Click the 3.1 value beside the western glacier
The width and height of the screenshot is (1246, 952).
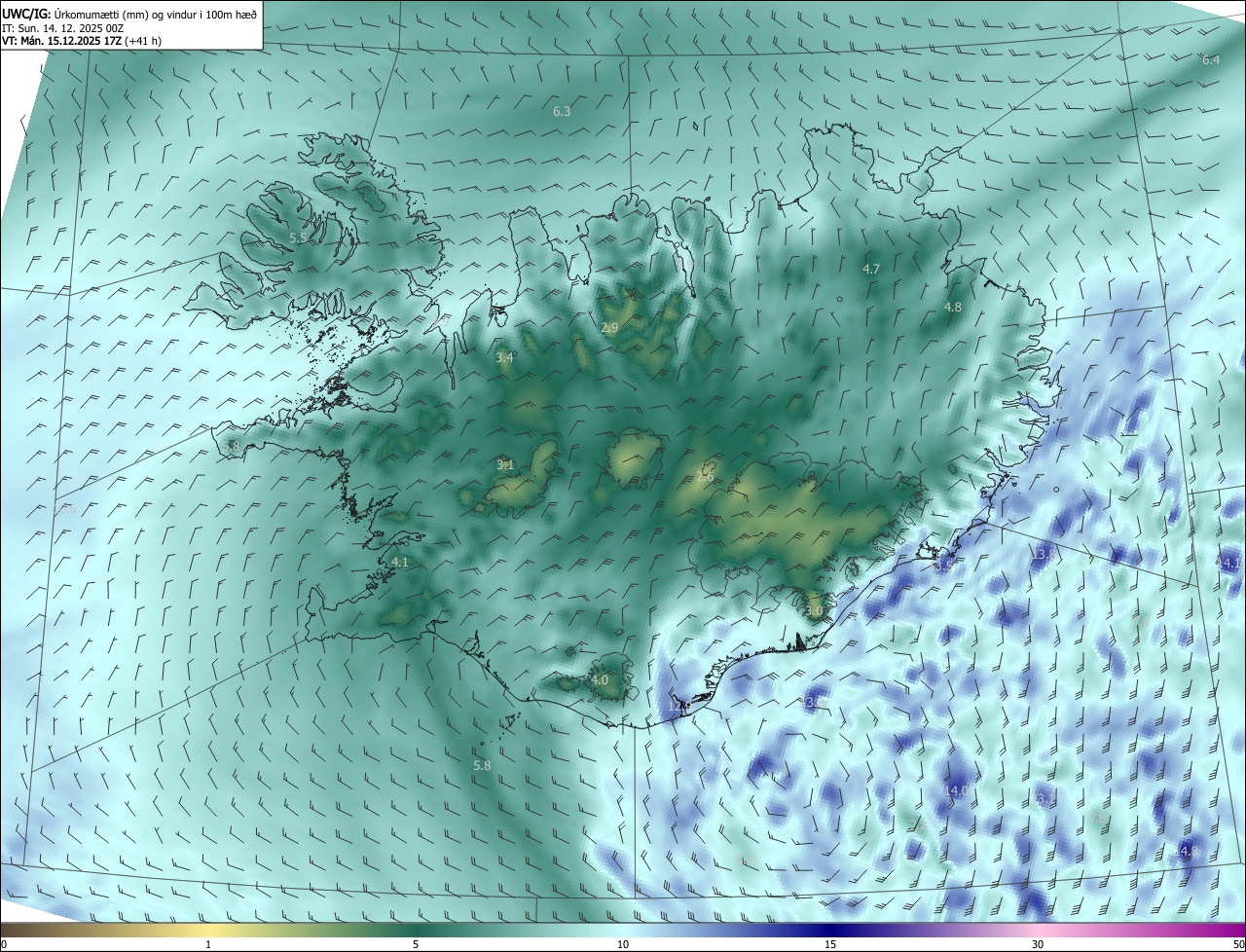pos(505,465)
